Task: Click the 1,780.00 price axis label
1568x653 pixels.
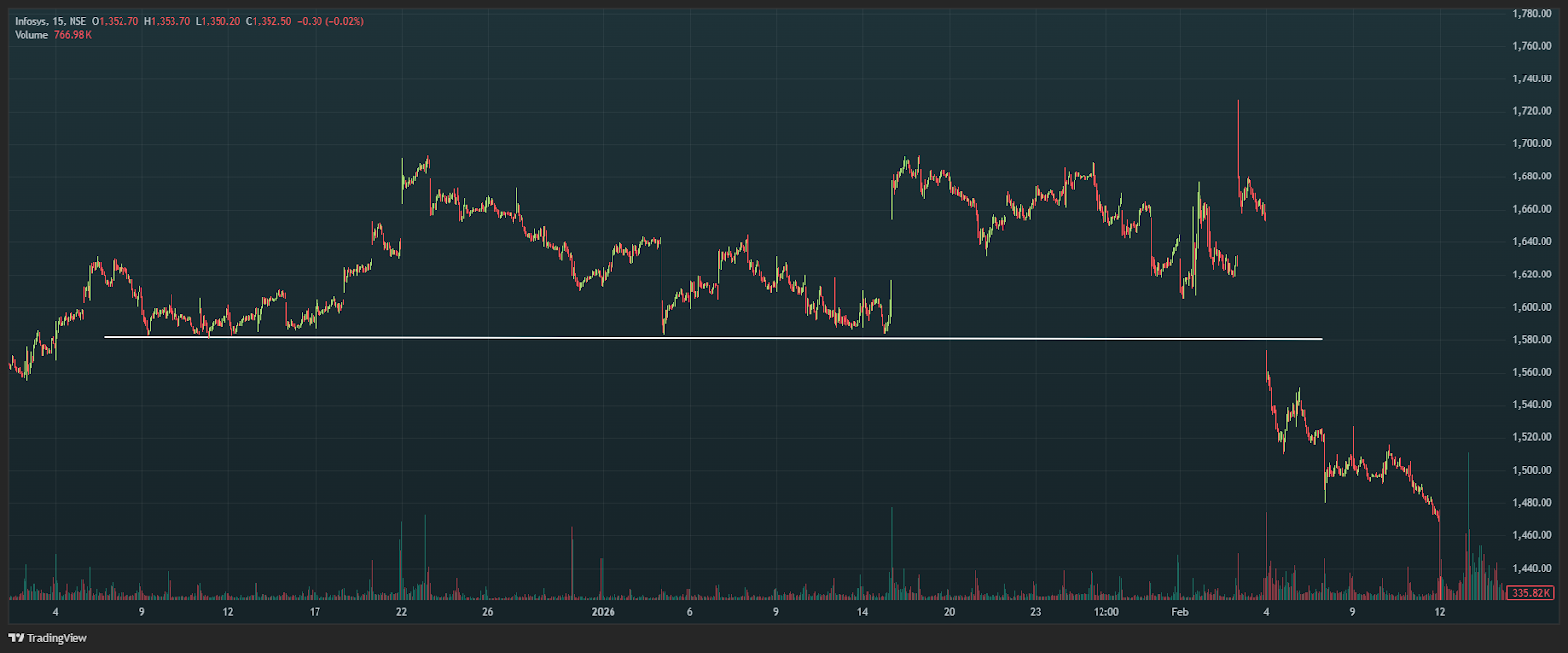Action: tap(1532, 14)
